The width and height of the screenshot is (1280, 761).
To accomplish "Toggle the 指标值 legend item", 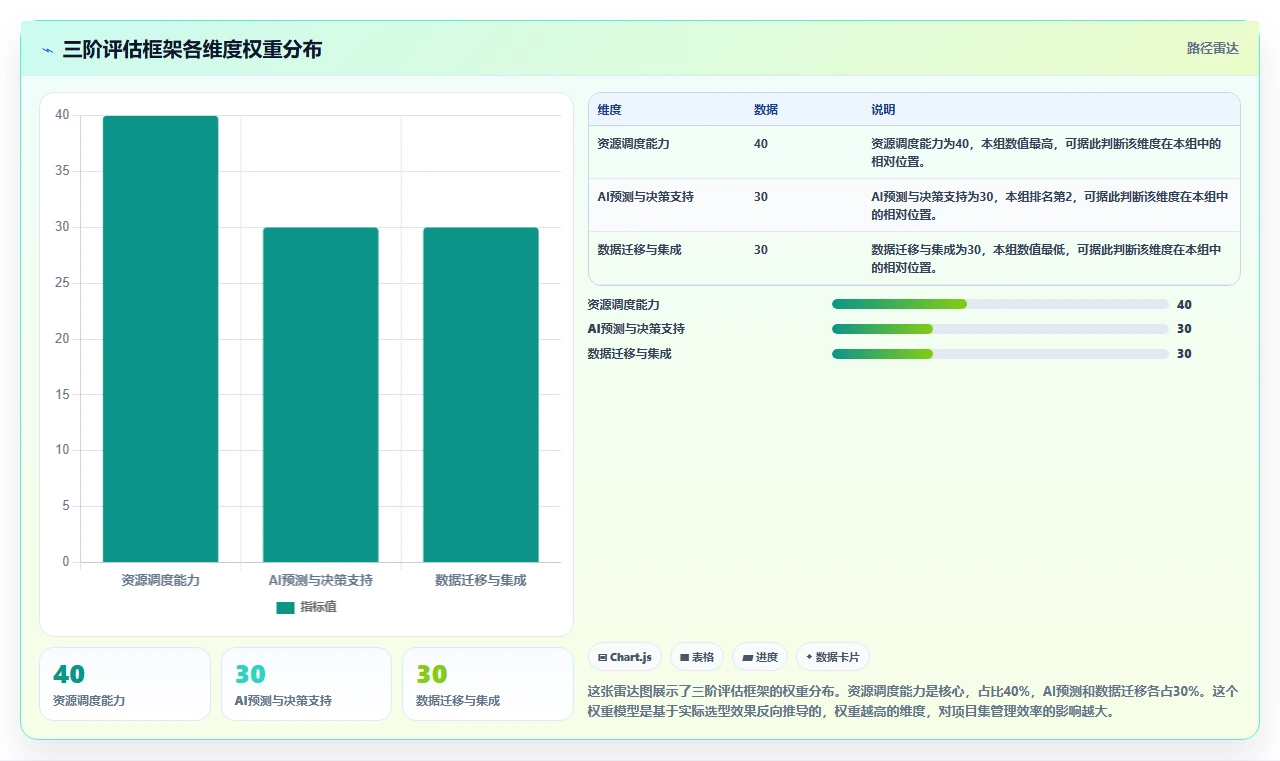I will (x=307, y=607).
